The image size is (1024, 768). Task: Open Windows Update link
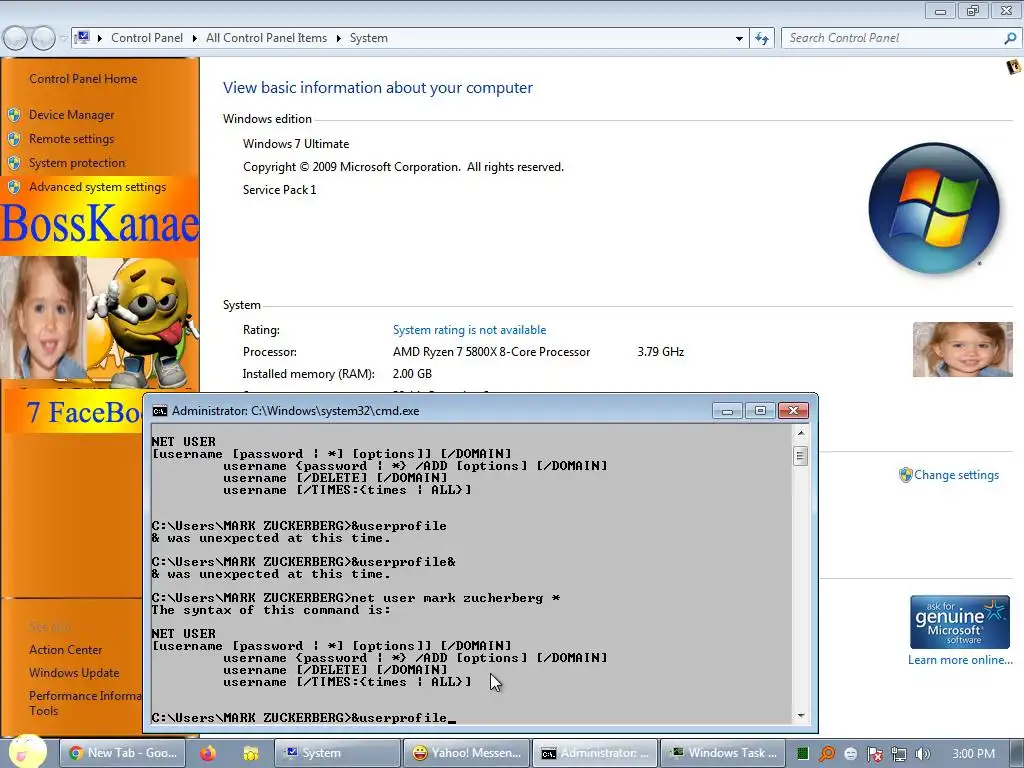(74, 673)
